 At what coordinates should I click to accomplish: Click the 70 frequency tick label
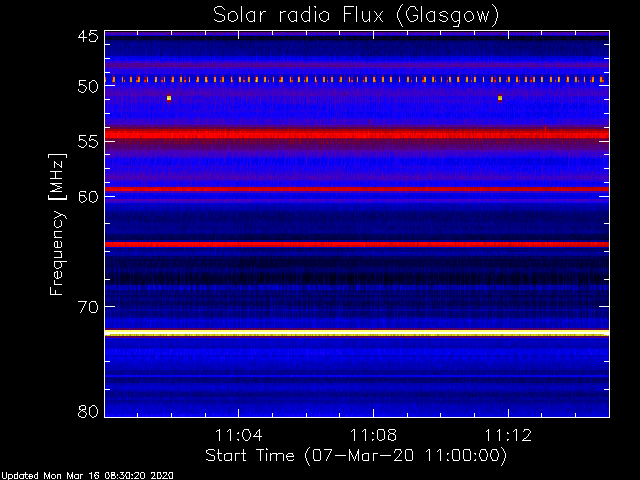point(88,307)
